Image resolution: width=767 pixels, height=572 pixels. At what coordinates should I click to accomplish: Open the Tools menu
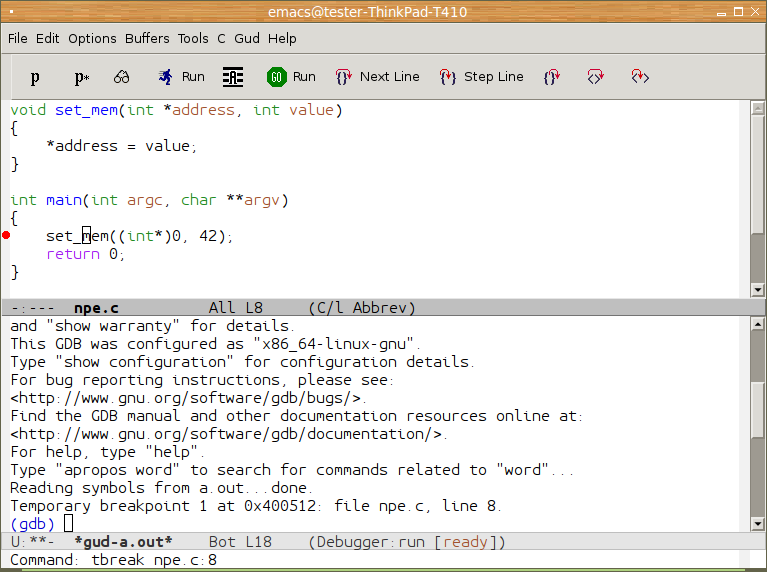[193, 38]
